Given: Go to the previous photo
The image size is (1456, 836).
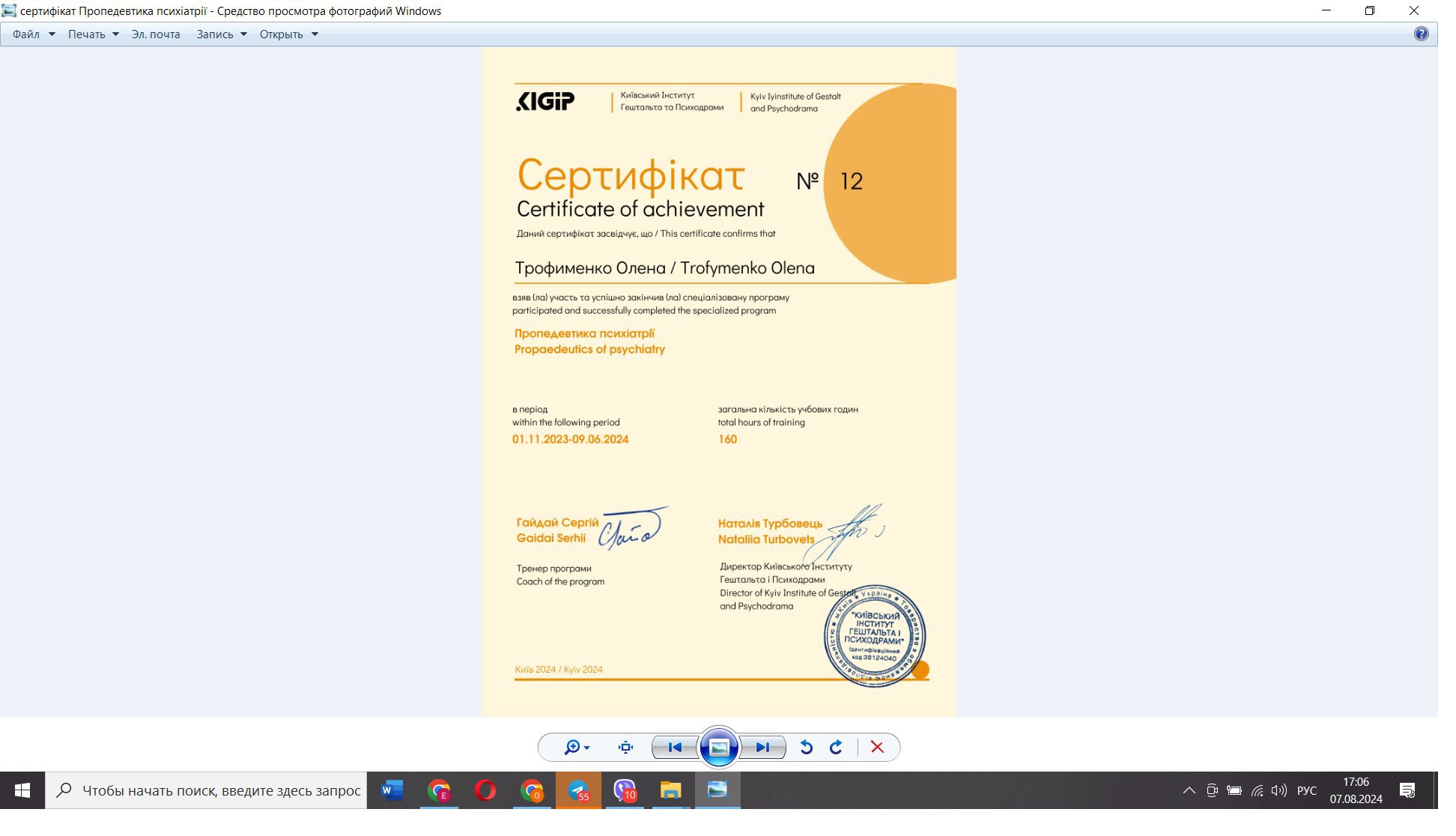Looking at the screenshot, I should pyautogui.click(x=674, y=747).
